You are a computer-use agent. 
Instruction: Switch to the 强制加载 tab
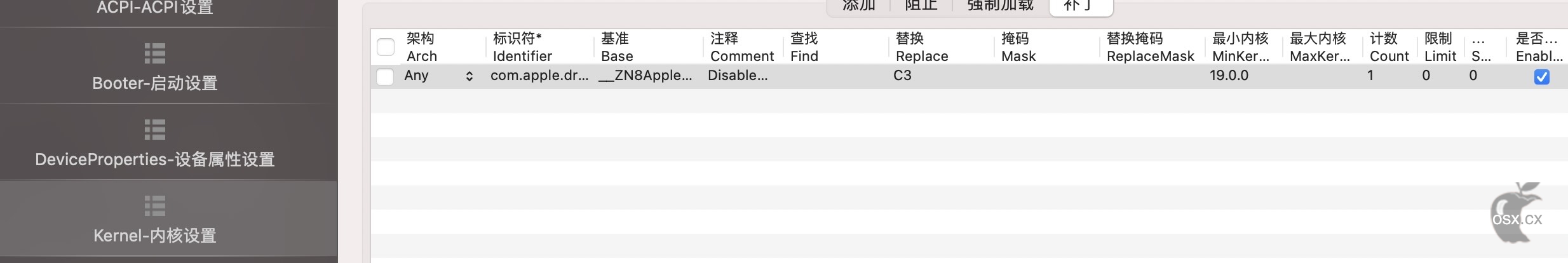[1001, 6]
